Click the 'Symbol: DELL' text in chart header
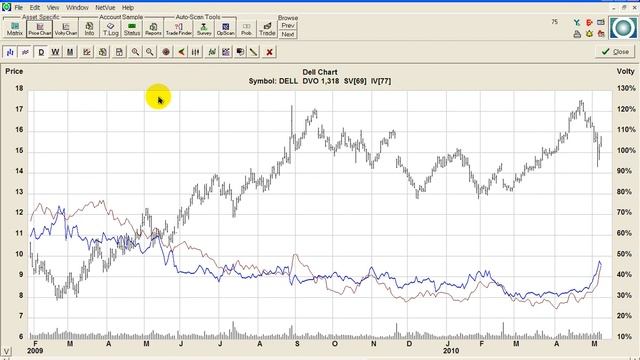Viewport: 640px width, 360px height. [x=273, y=81]
